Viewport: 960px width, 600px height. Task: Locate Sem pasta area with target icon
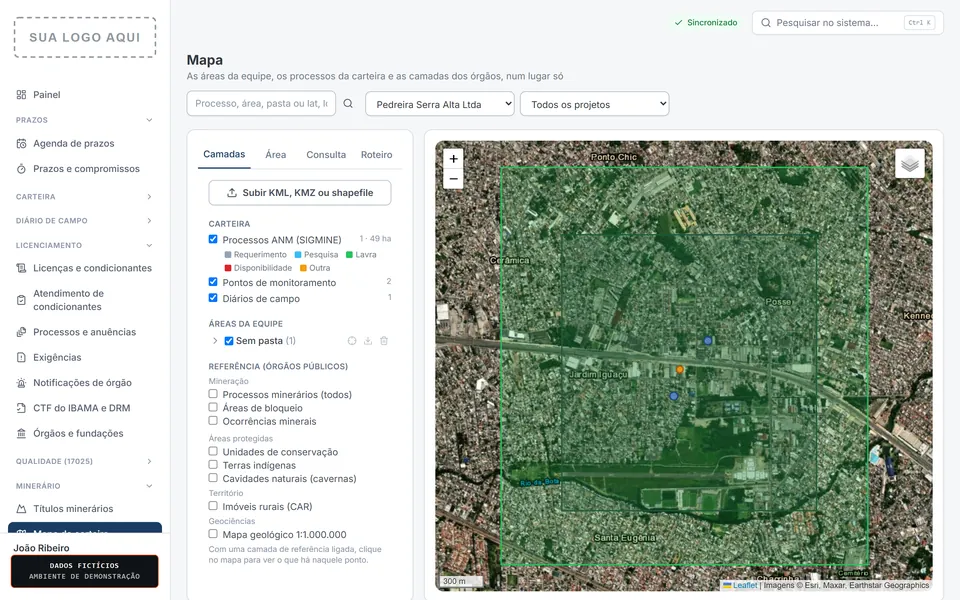point(352,341)
